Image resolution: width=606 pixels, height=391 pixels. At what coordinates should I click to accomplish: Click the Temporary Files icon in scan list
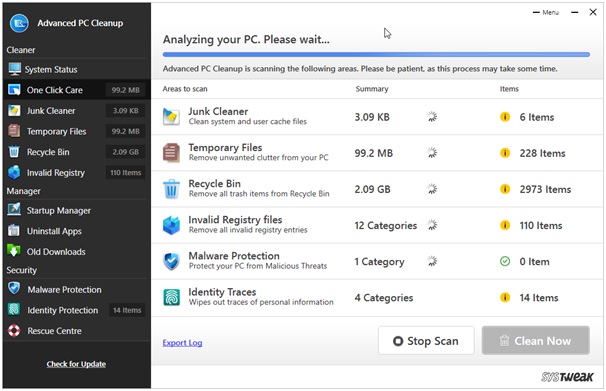tap(171, 153)
